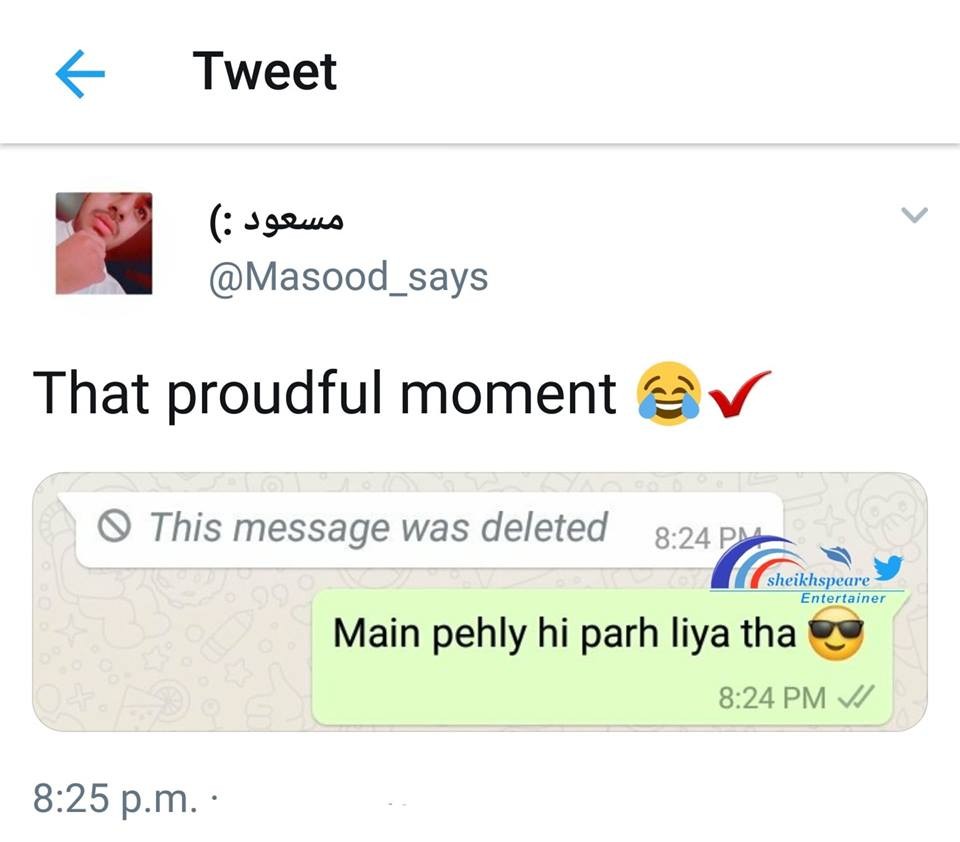The height and width of the screenshot is (842, 960).
Task: Click the Twitter bird in watermark
Action: 888,566
